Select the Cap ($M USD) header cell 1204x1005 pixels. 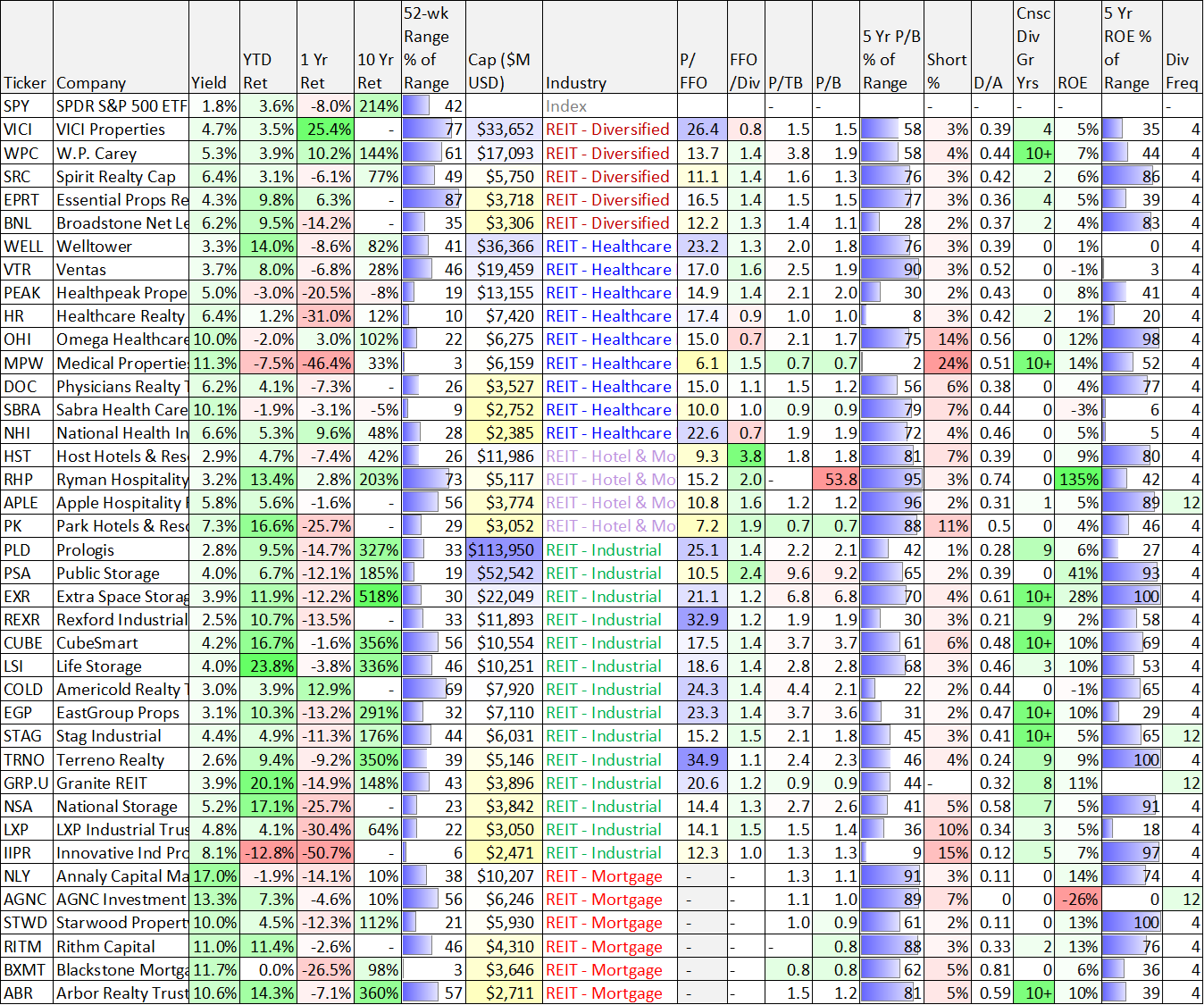click(504, 47)
